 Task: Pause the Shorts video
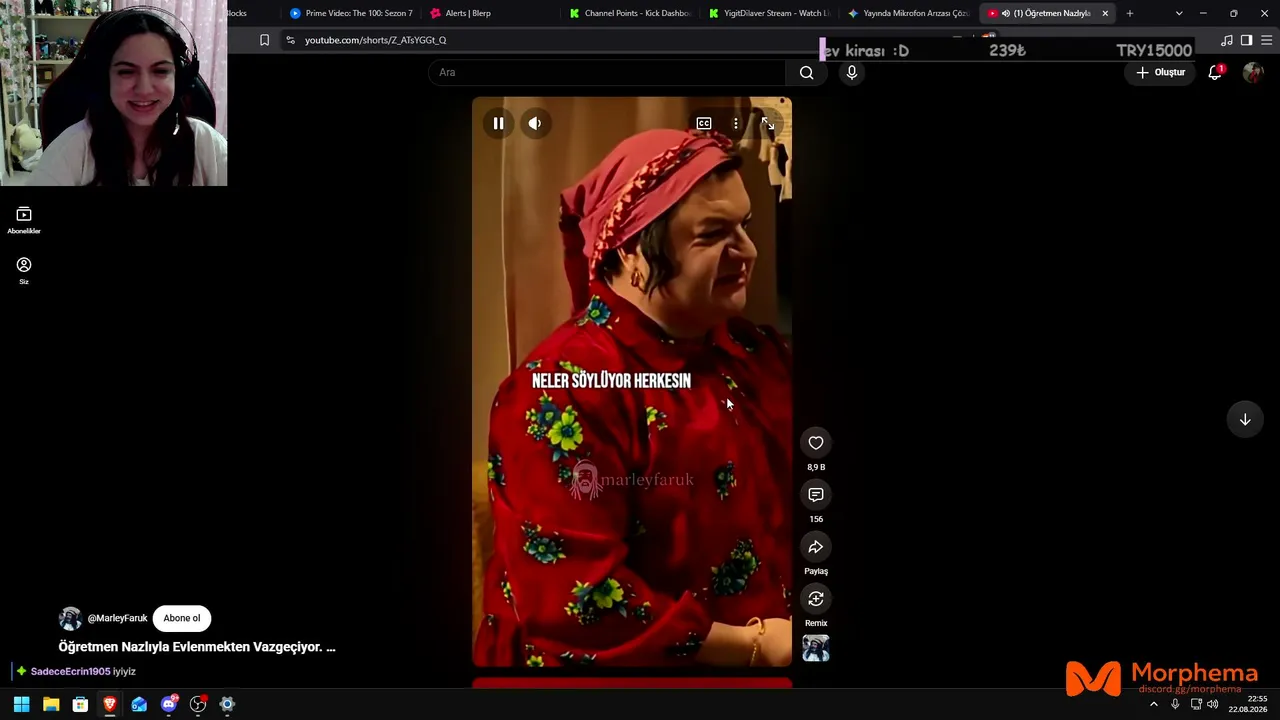pyautogui.click(x=498, y=124)
